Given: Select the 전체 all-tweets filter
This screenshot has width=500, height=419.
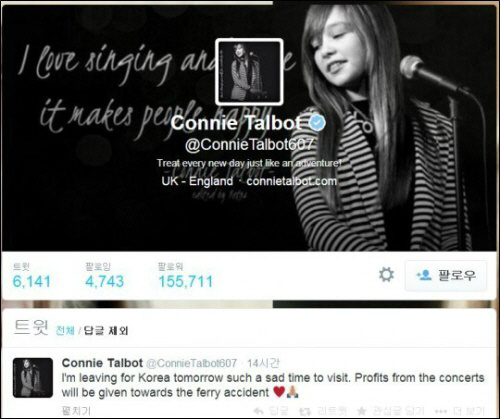Looking at the screenshot, I should (x=65, y=331).
